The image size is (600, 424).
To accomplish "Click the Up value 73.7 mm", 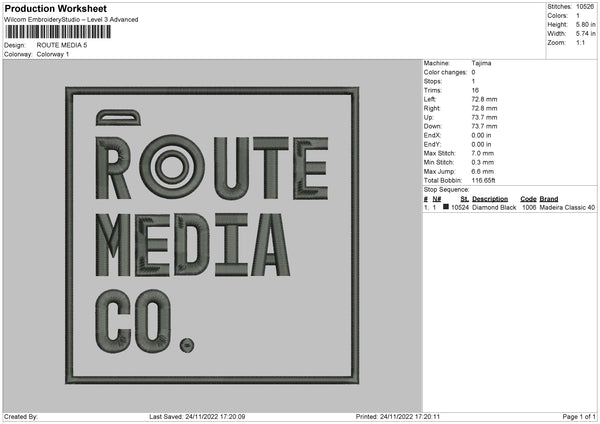I will (x=484, y=117).
